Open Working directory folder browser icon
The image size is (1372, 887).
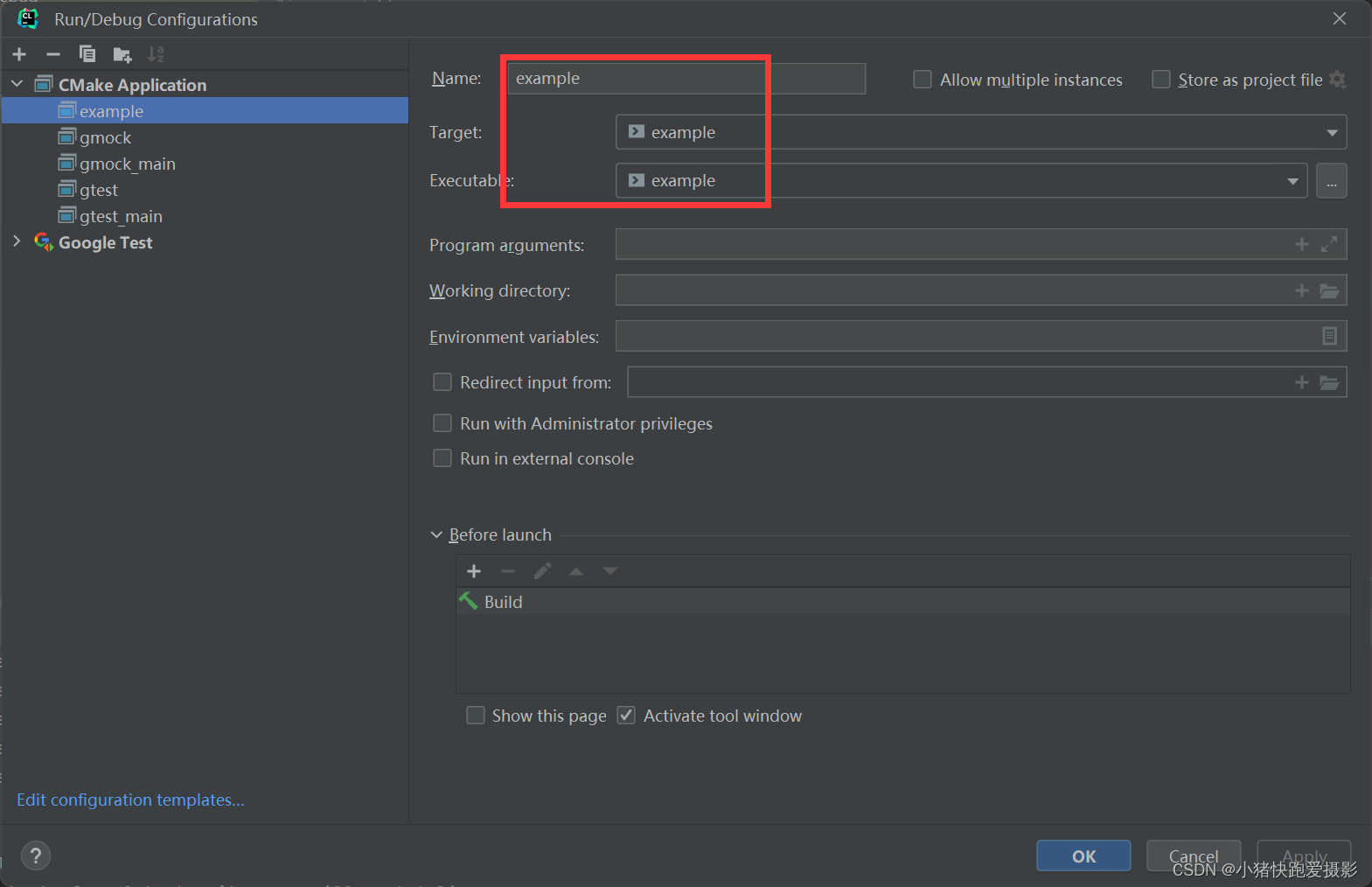pos(1329,290)
